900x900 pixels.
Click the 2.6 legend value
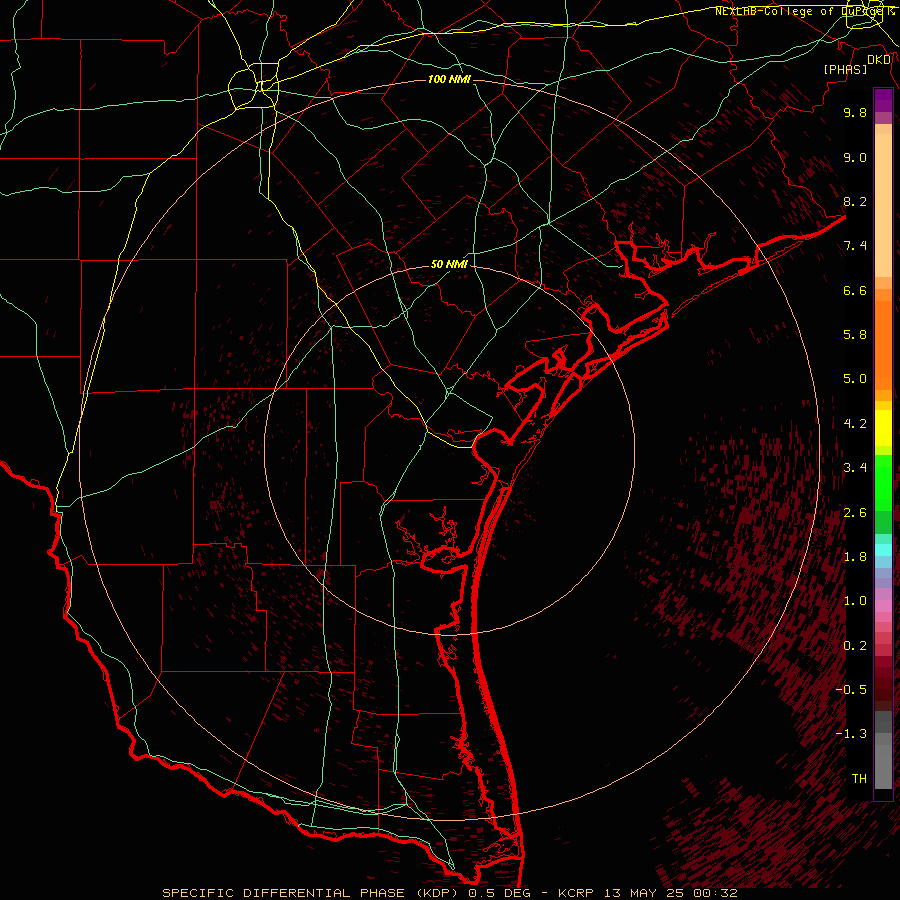(855, 513)
